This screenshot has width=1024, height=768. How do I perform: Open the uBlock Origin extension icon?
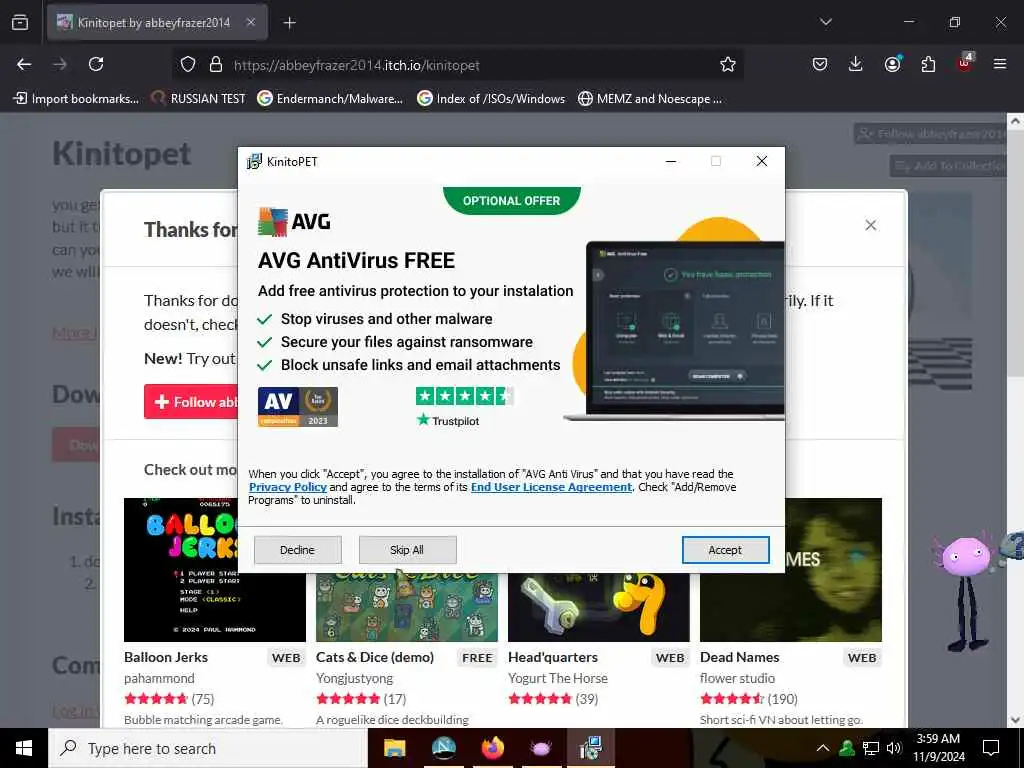965,63
